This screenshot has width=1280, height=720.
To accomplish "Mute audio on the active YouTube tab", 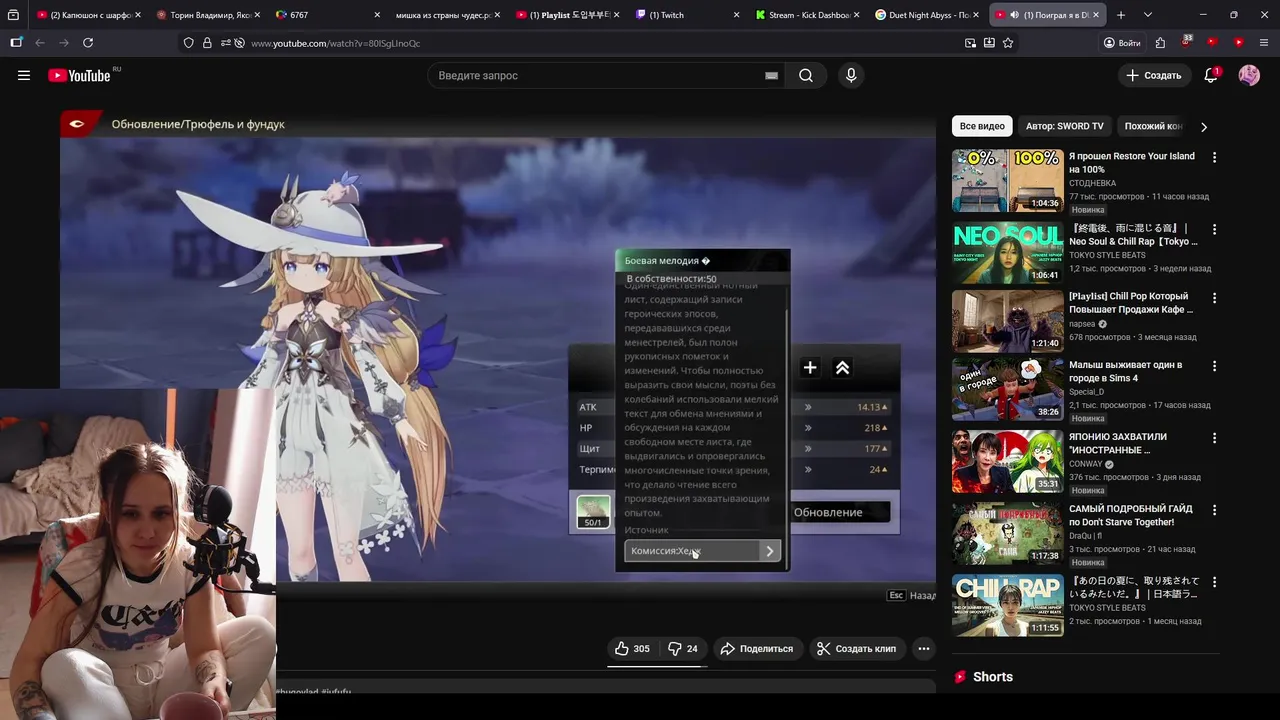I will (x=1014, y=15).
